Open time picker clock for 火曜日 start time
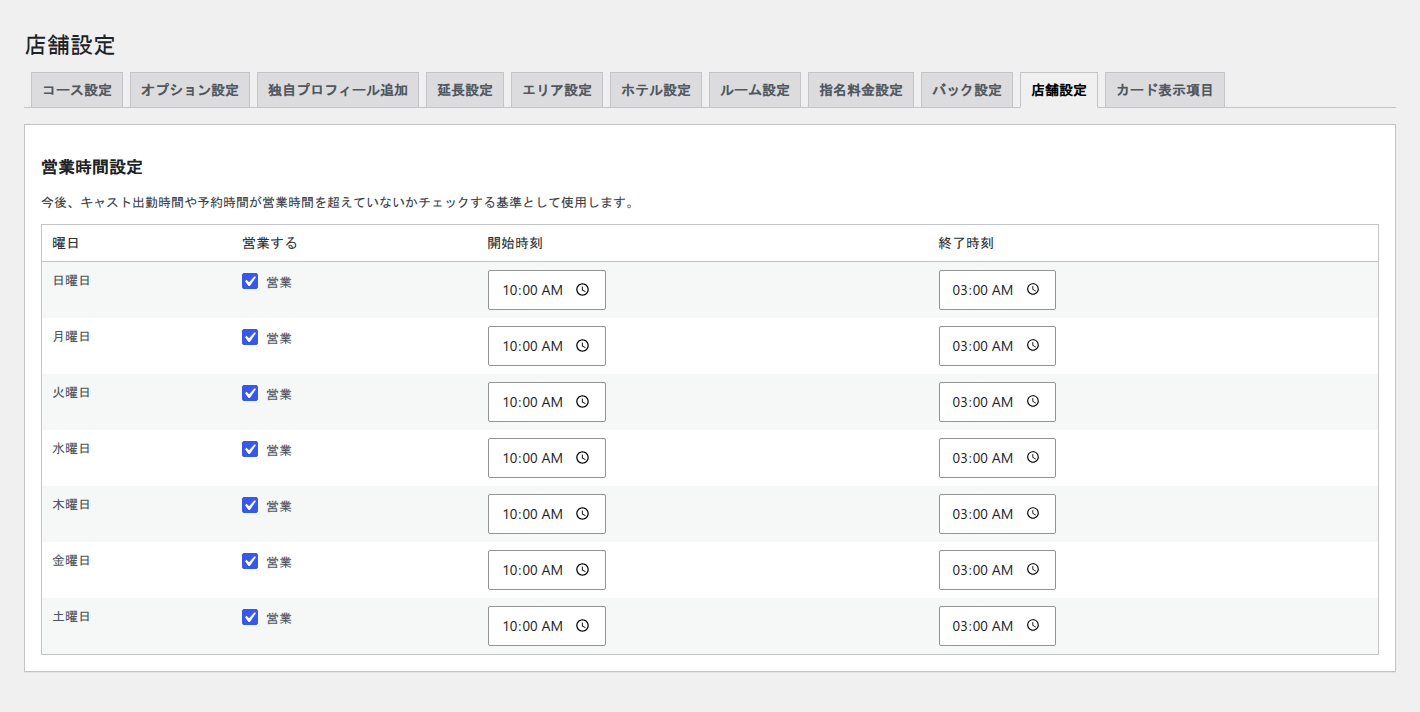Viewport: 1420px width, 712px height. (583, 402)
